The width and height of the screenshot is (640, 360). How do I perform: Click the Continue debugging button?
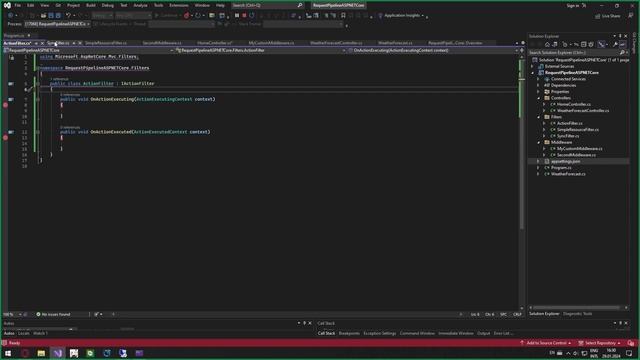[167, 16]
